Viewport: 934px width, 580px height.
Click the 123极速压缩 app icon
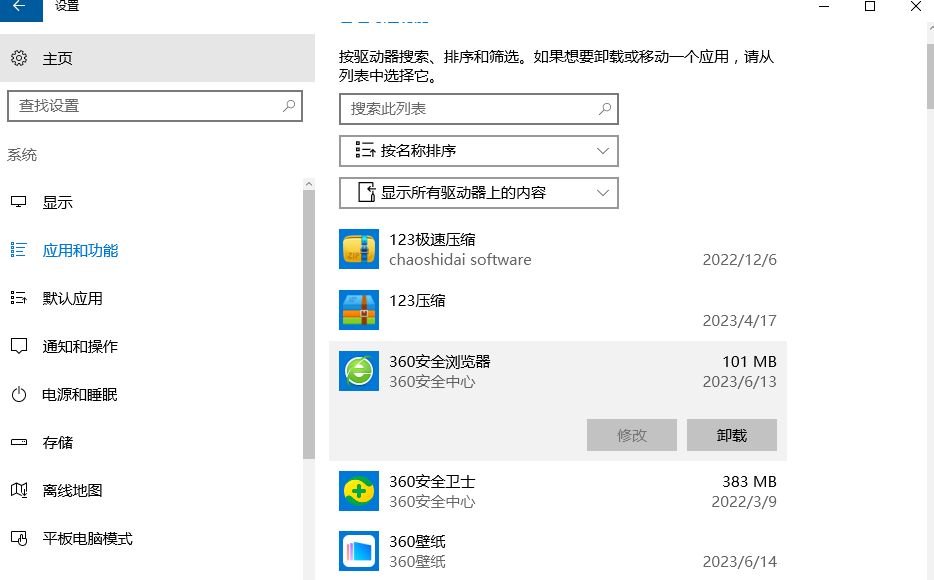[358, 249]
